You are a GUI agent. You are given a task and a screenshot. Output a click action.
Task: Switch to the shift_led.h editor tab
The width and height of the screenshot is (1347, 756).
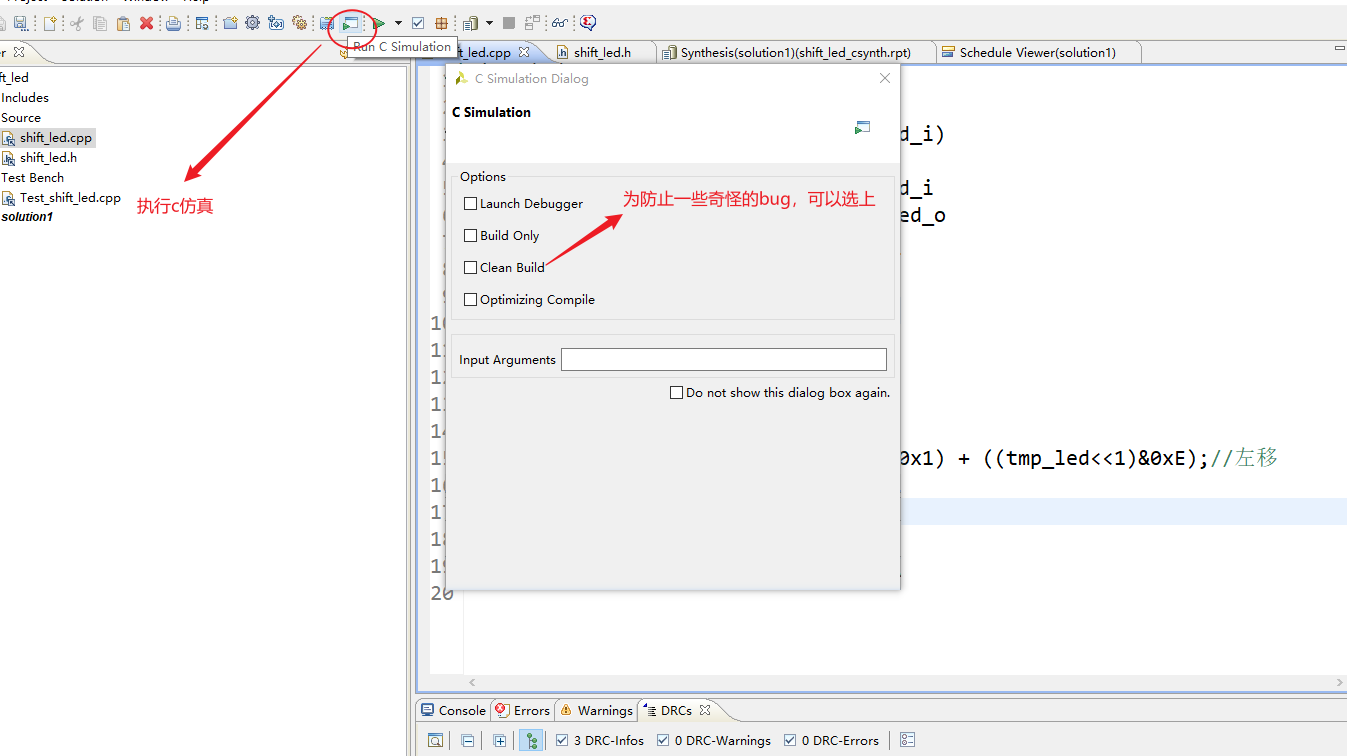tap(601, 53)
